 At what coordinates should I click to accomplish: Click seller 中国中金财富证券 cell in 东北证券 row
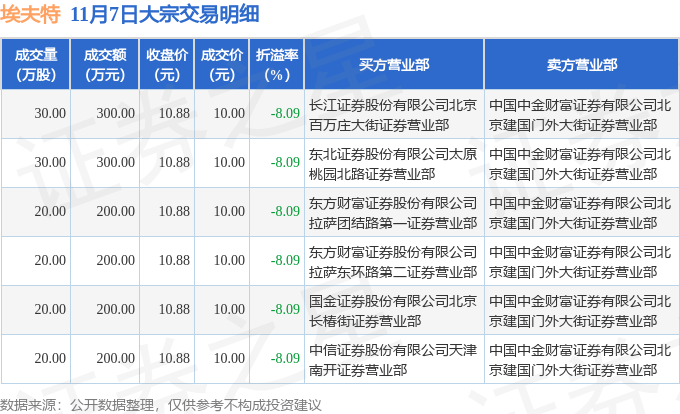580,164
